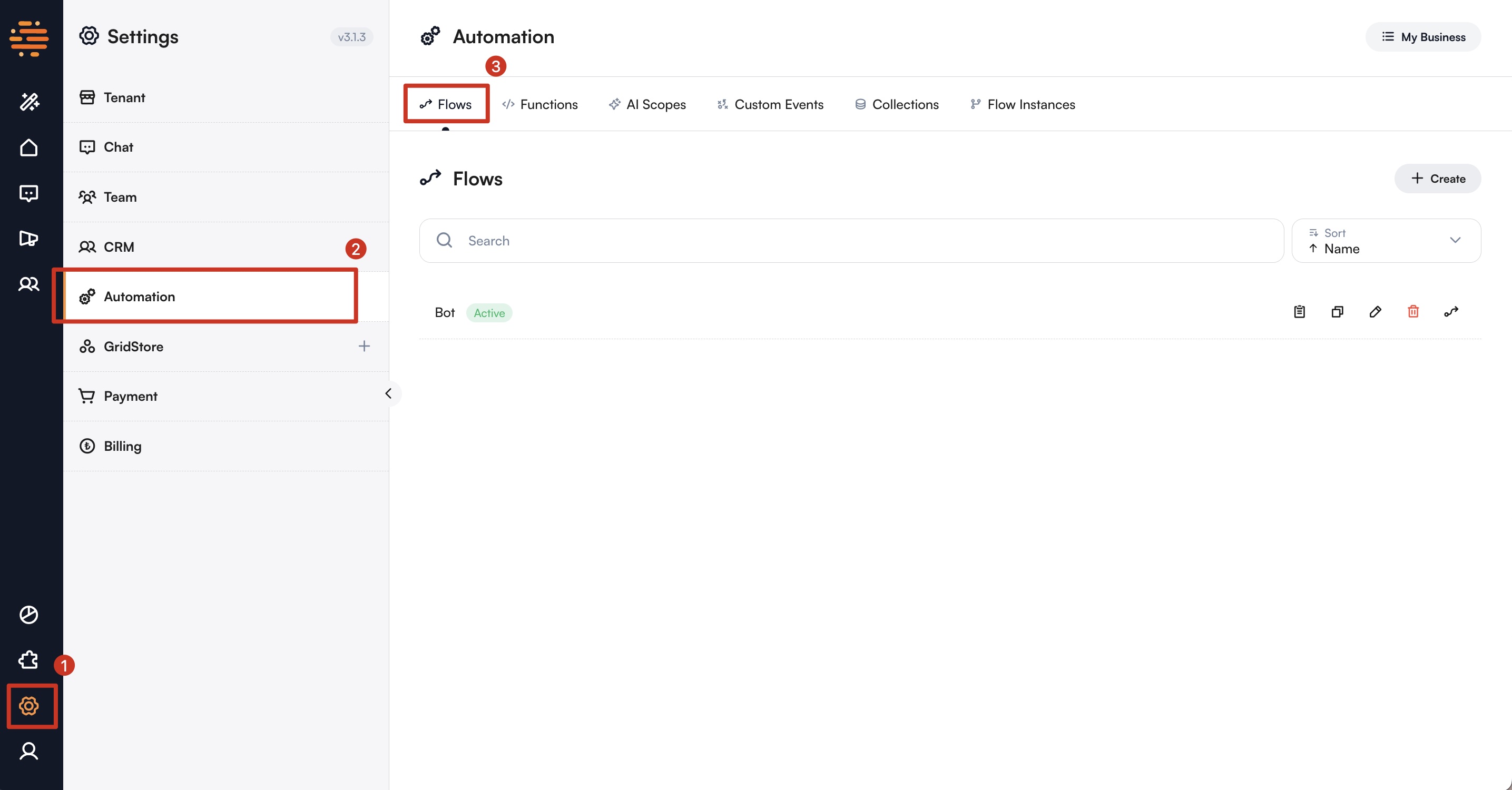
Task: Open the puzzle-piece integrations icon
Action: point(29,660)
